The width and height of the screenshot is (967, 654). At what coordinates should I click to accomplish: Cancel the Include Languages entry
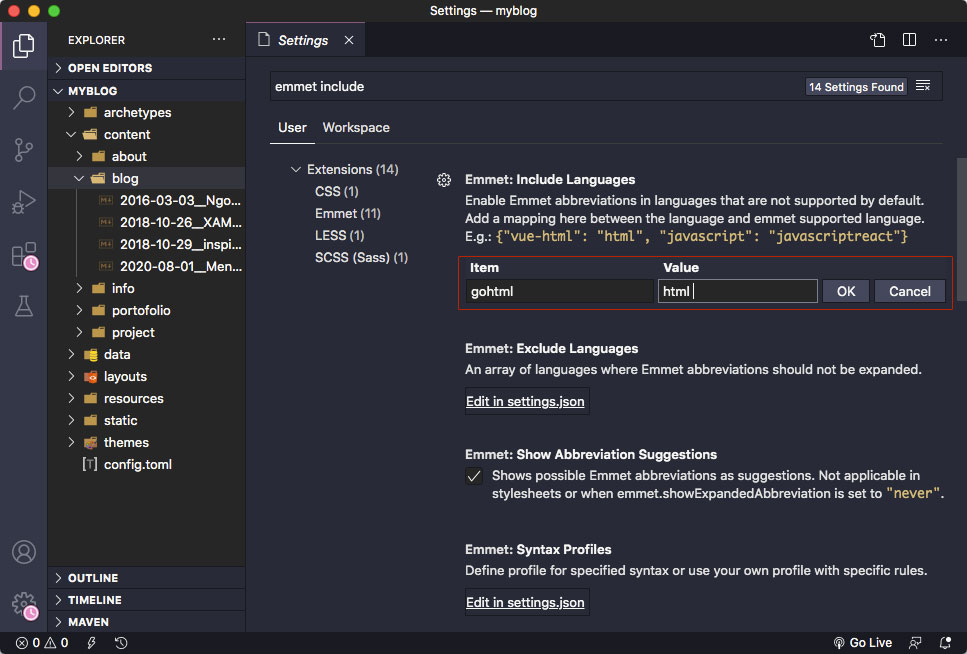(910, 291)
